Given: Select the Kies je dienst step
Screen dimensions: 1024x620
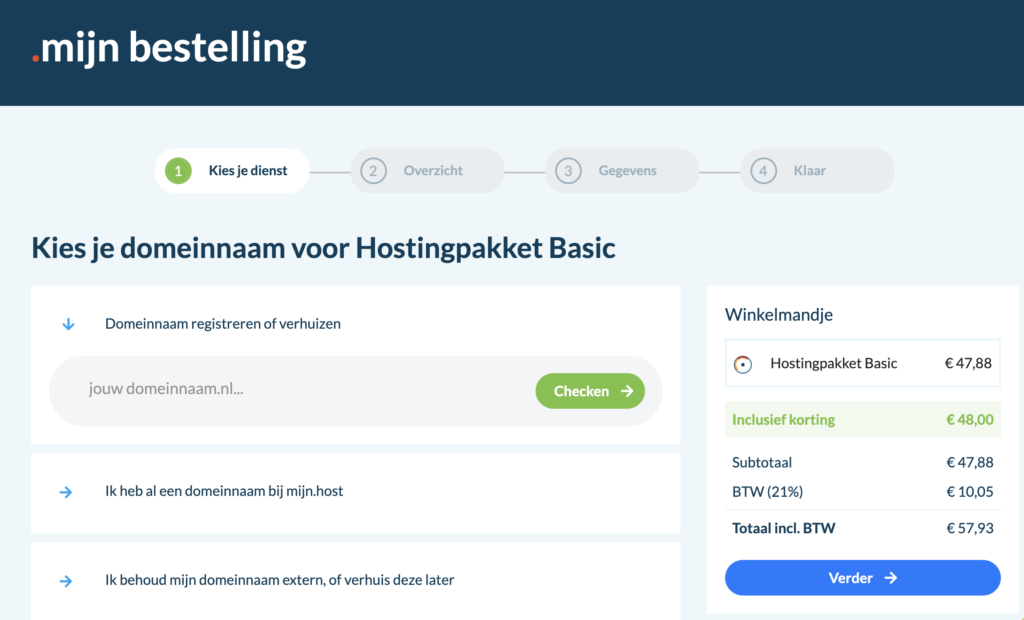Looking at the screenshot, I should point(247,171).
